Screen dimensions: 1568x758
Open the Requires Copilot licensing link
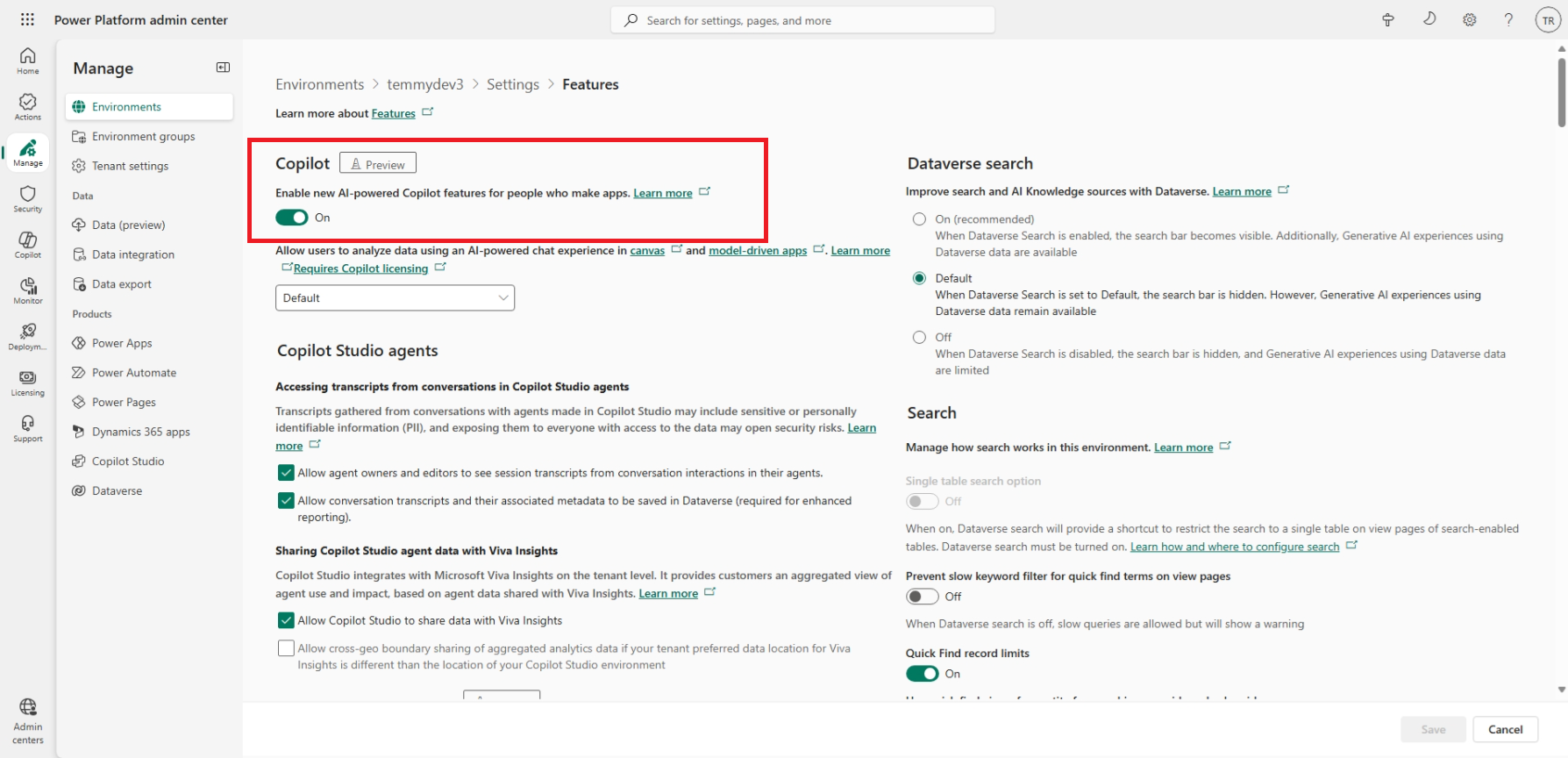(x=360, y=268)
